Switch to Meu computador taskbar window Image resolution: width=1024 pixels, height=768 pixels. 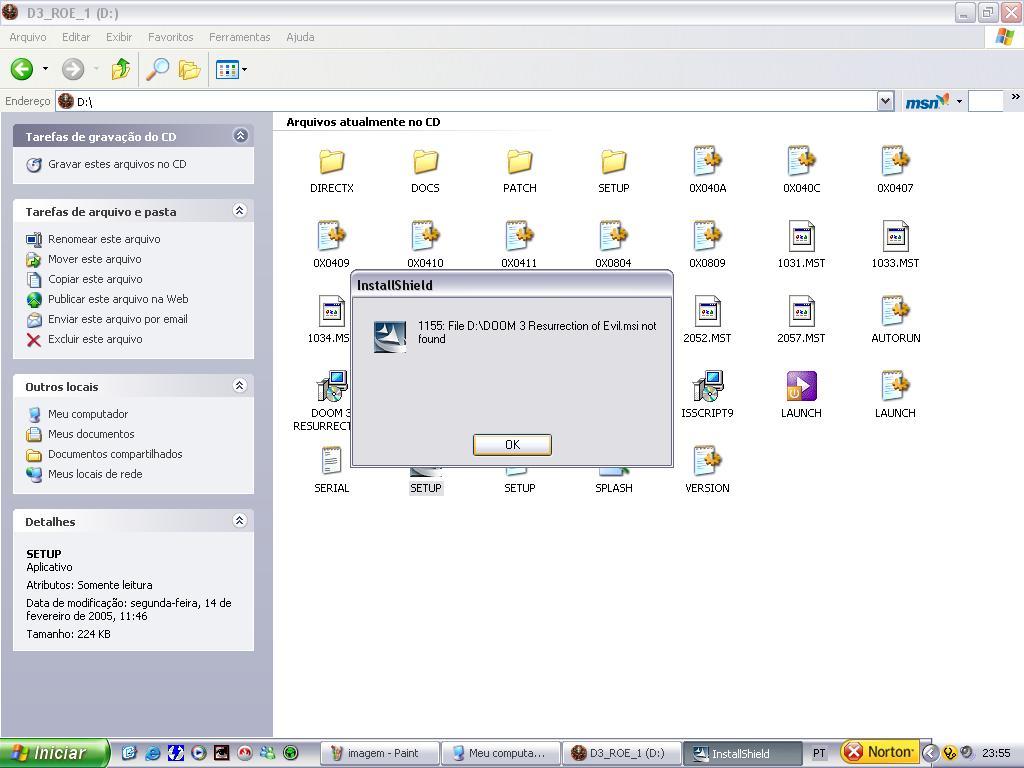[x=500, y=753]
